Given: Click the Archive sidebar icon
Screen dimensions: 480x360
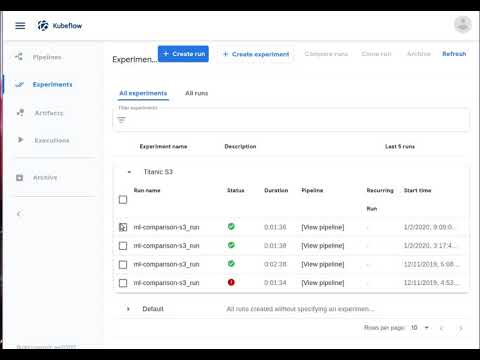Looking at the screenshot, I should [x=20, y=178].
